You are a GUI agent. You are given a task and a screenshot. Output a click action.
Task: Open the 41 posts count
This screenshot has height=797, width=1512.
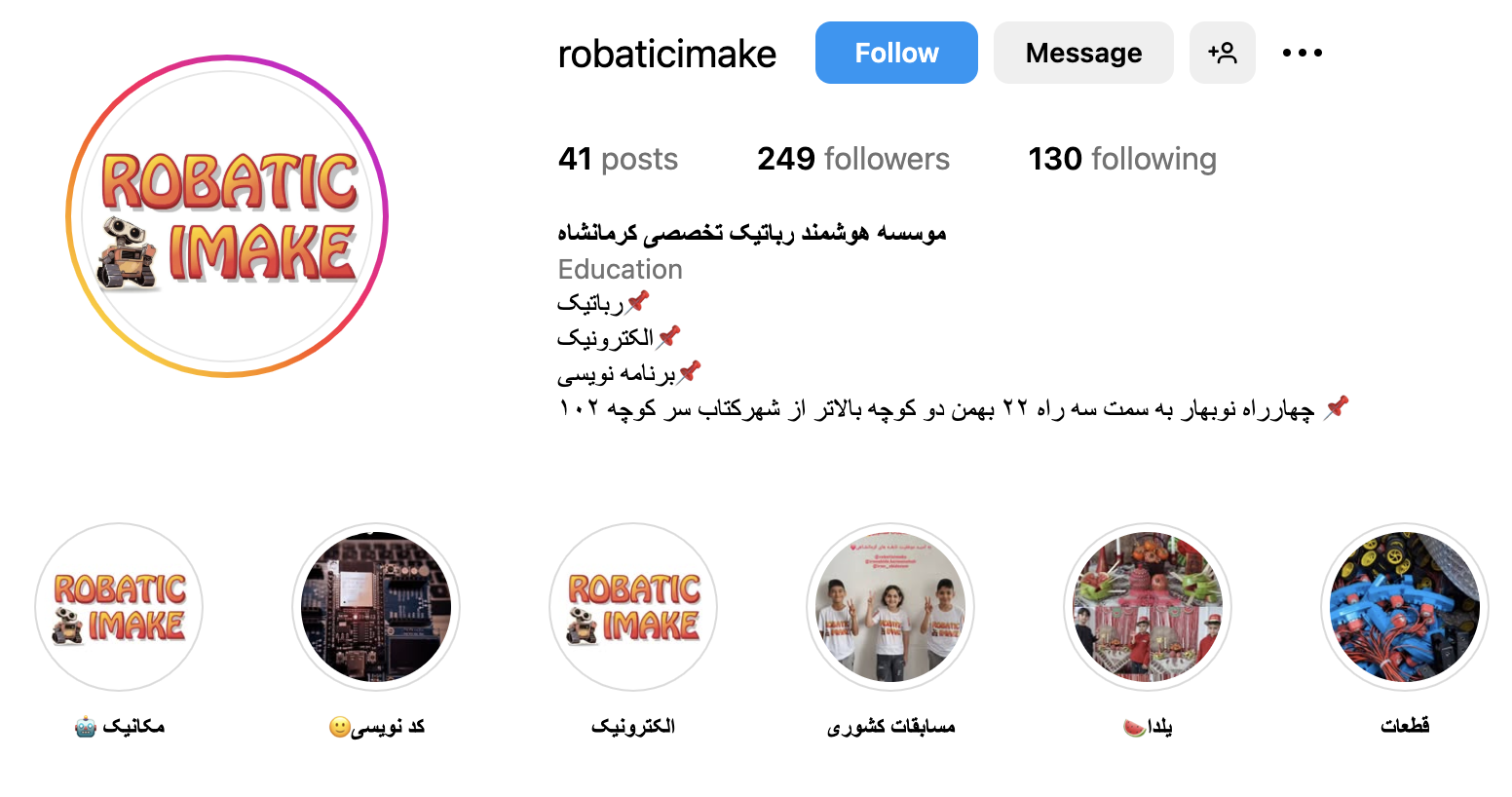(618, 159)
